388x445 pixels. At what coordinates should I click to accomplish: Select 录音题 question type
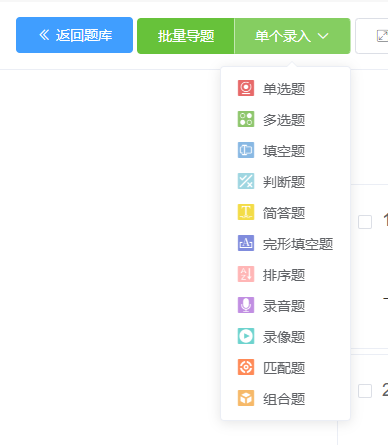(x=285, y=306)
